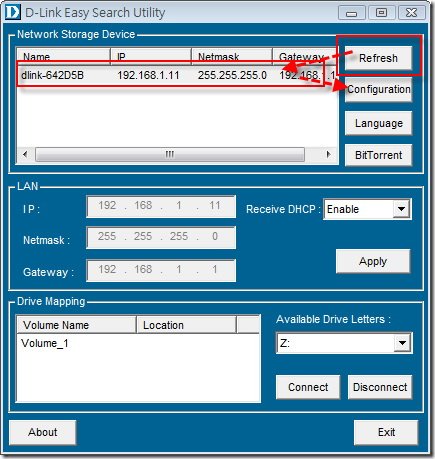Connect the selected volume
The width and height of the screenshot is (435, 459).
coord(308,387)
